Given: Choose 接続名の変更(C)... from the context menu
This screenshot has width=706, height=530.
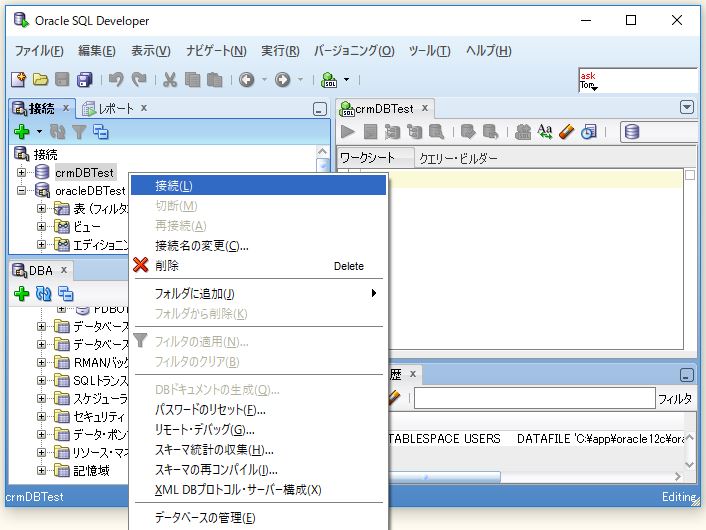Looking at the screenshot, I should (258, 246).
